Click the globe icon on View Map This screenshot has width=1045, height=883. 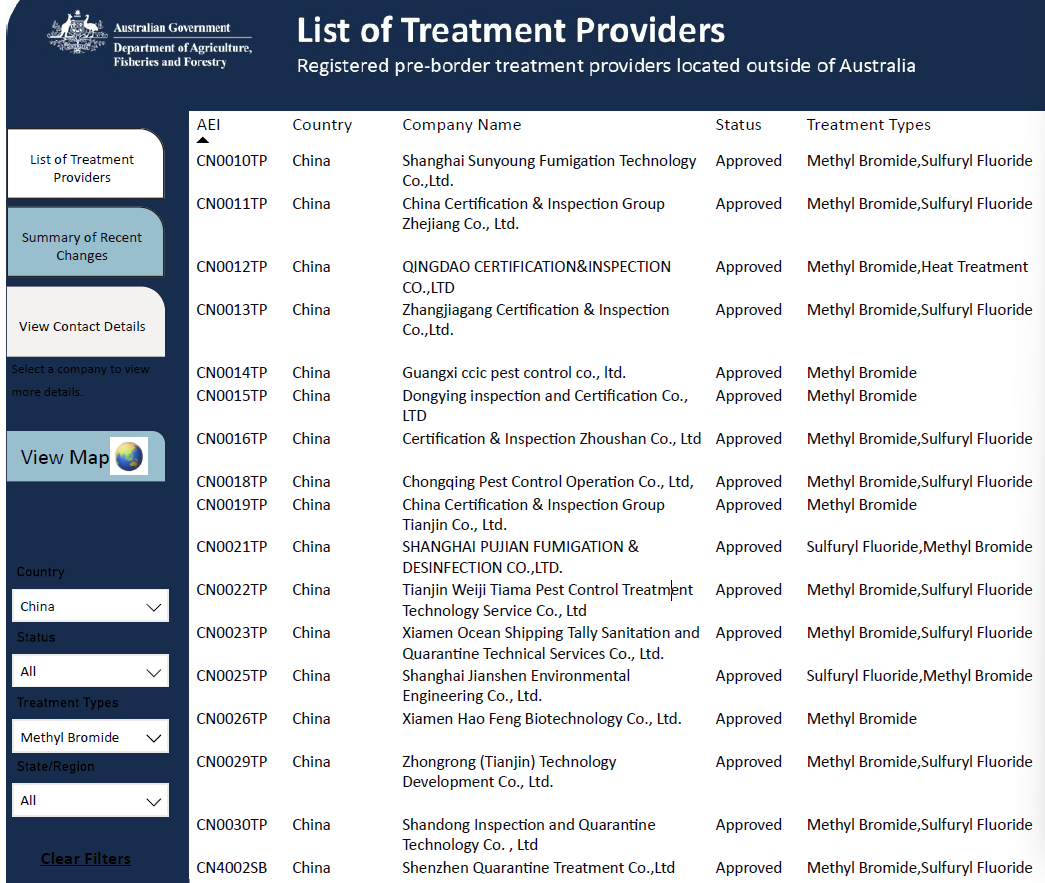[129, 457]
